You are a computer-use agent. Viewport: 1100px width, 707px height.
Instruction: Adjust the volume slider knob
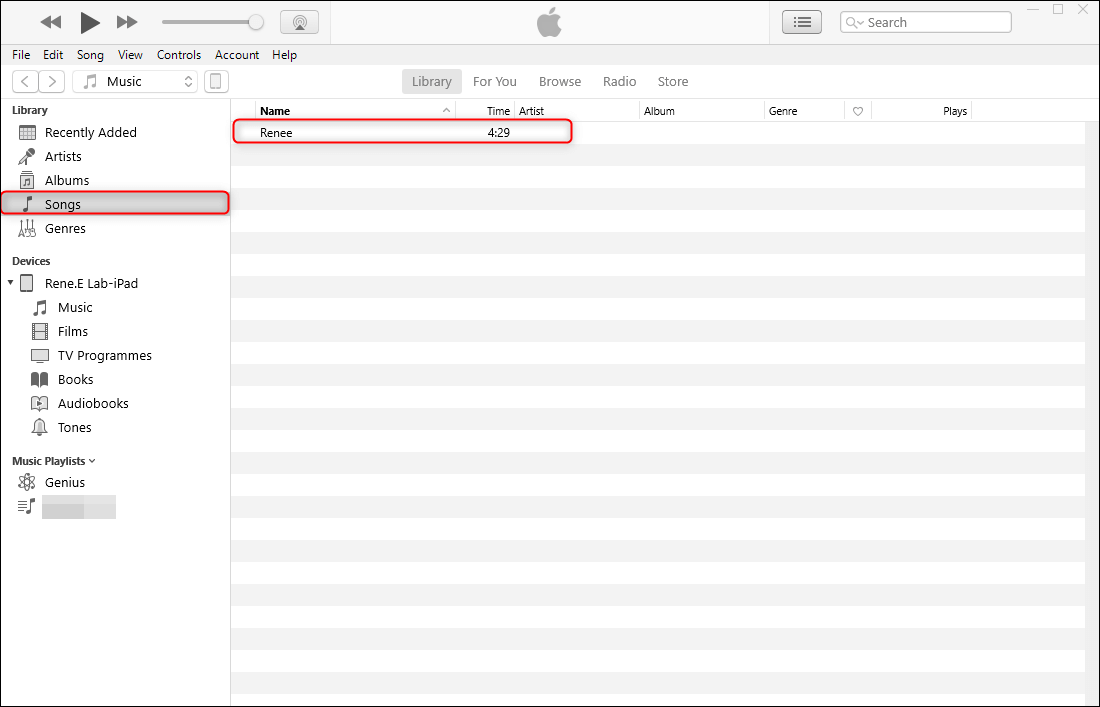pos(256,22)
